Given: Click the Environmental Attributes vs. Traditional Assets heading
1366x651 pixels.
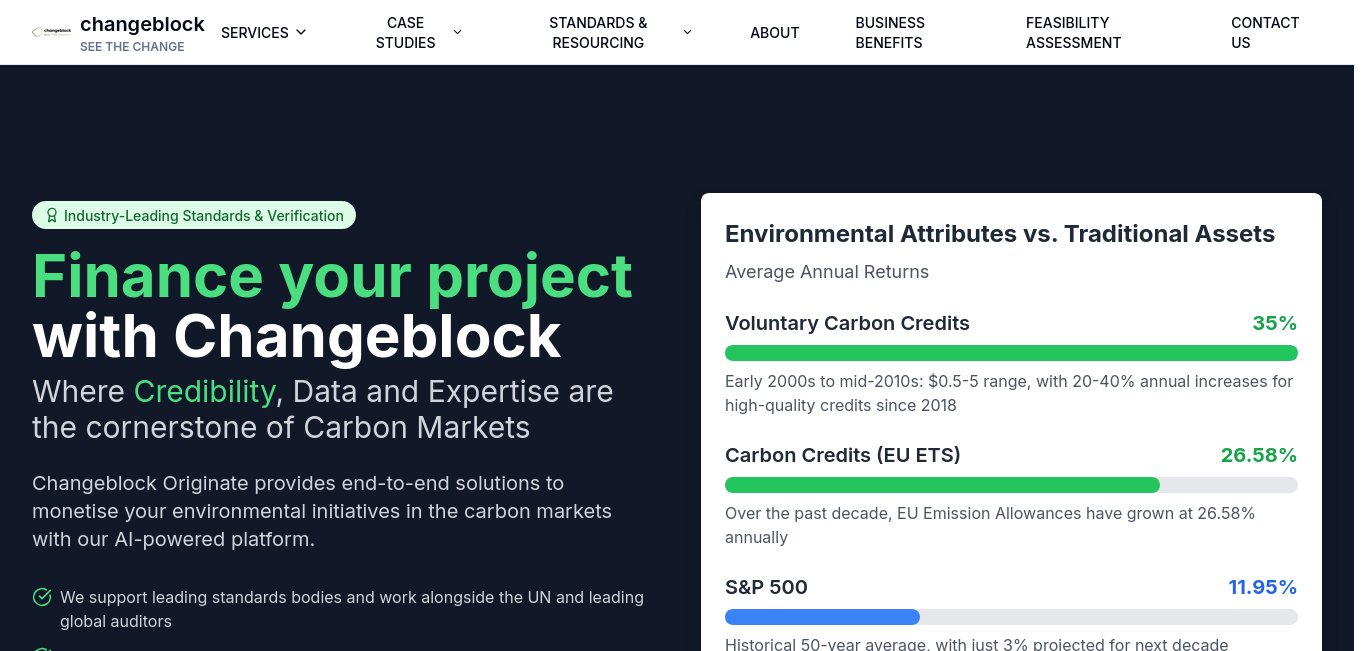Looking at the screenshot, I should pos(999,234).
